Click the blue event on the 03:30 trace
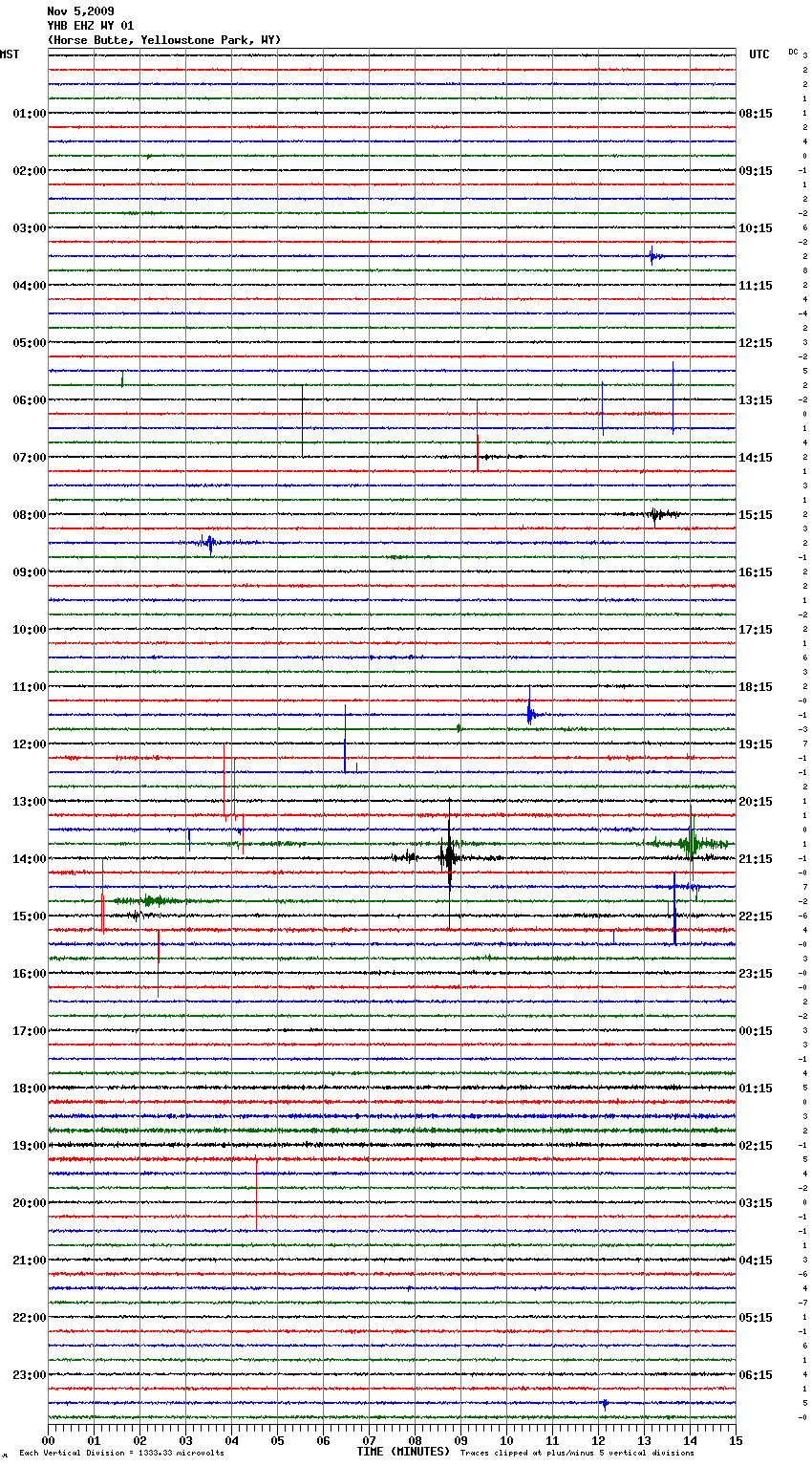 click(x=653, y=256)
